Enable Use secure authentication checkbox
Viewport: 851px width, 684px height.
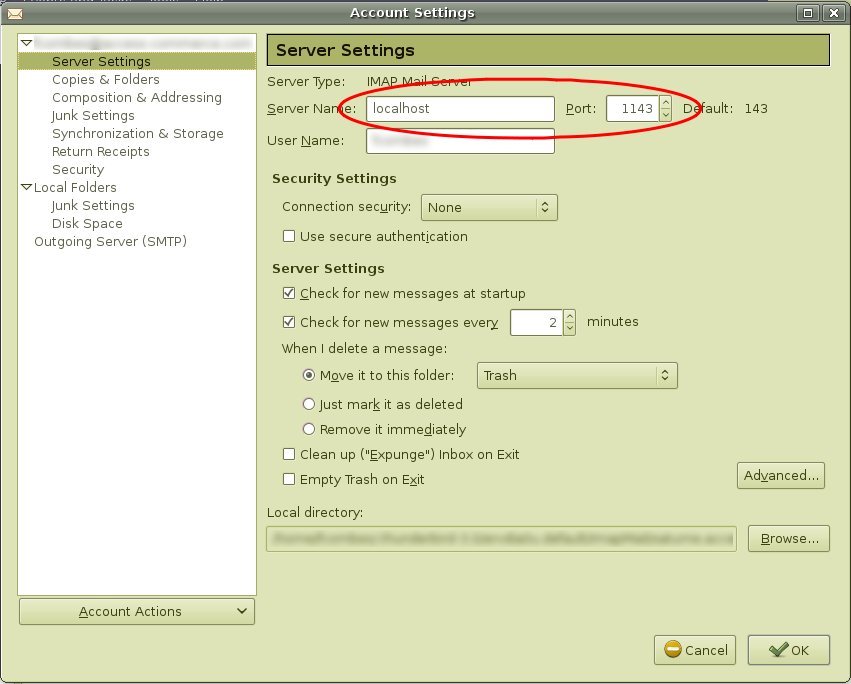click(x=289, y=236)
